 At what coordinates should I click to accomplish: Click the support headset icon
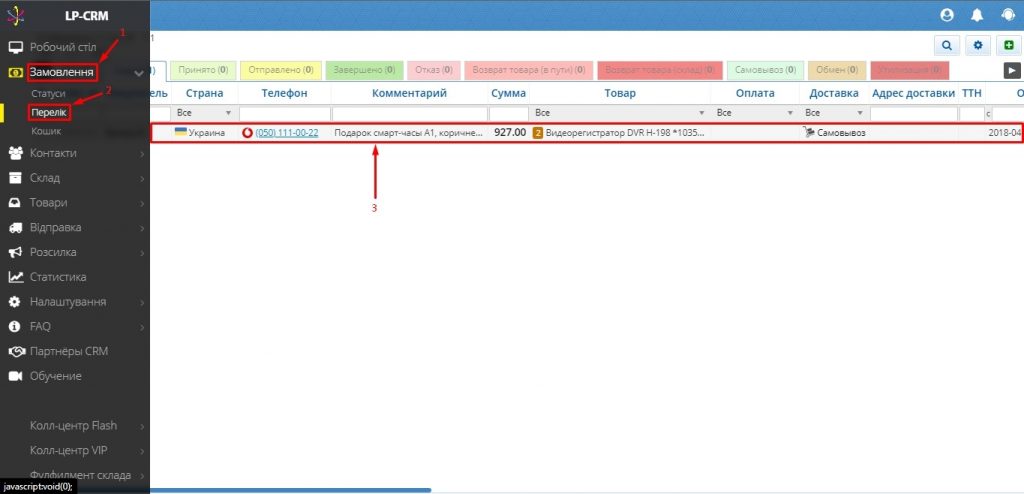click(x=1008, y=15)
